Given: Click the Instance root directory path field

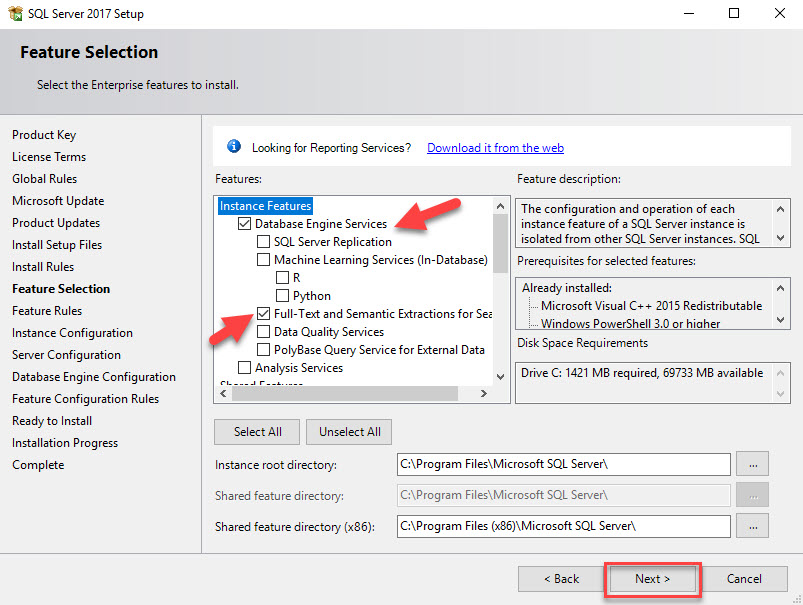Looking at the screenshot, I should coord(564,465).
